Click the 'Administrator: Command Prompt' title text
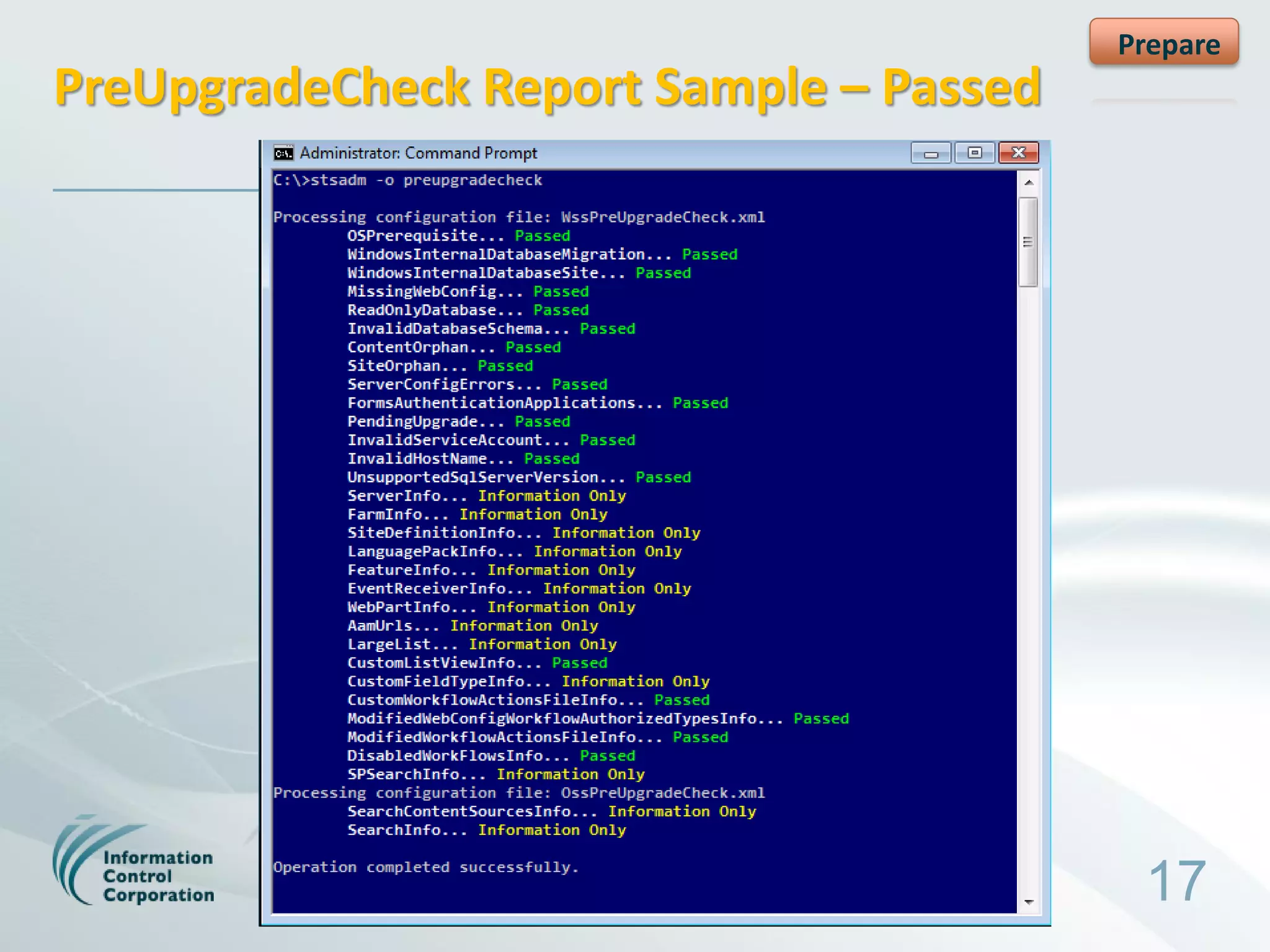Viewport: 1270px width, 952px height. tap(419, 153)
